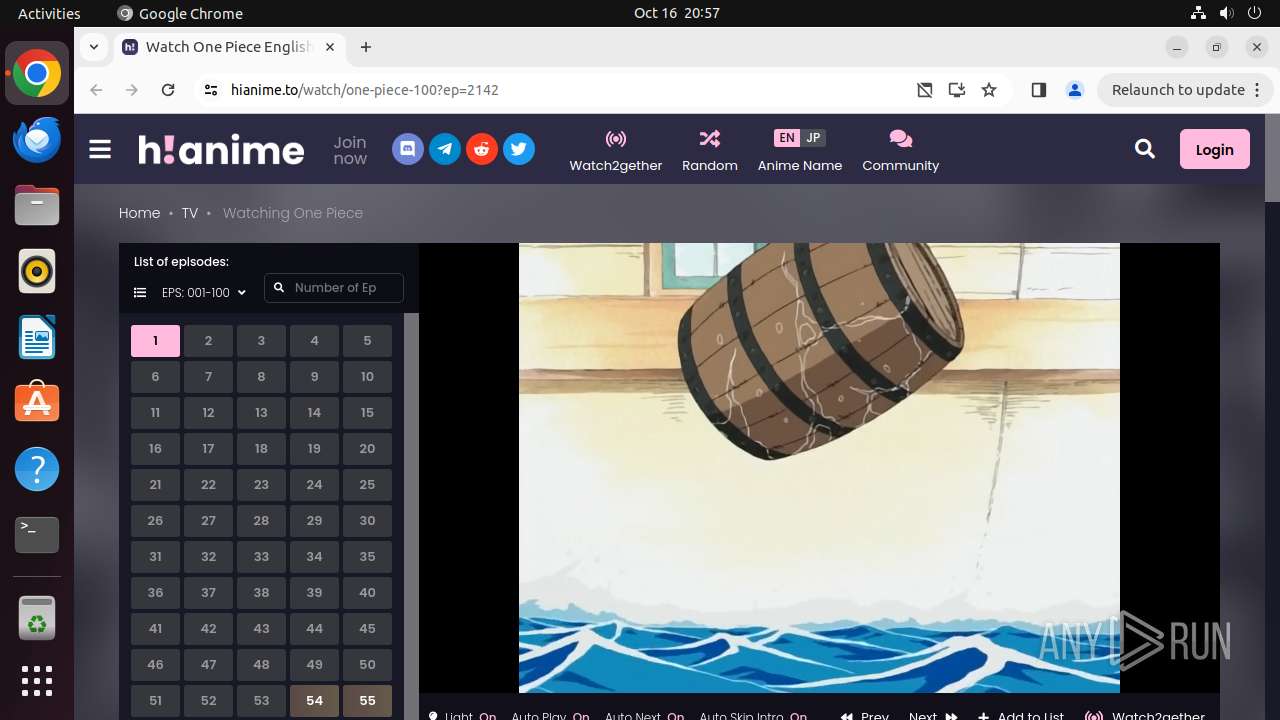Screen dimensions: 1280x720
Task: Open Trash from the dock
Action: pyautogui.click(x=37, y=617)
